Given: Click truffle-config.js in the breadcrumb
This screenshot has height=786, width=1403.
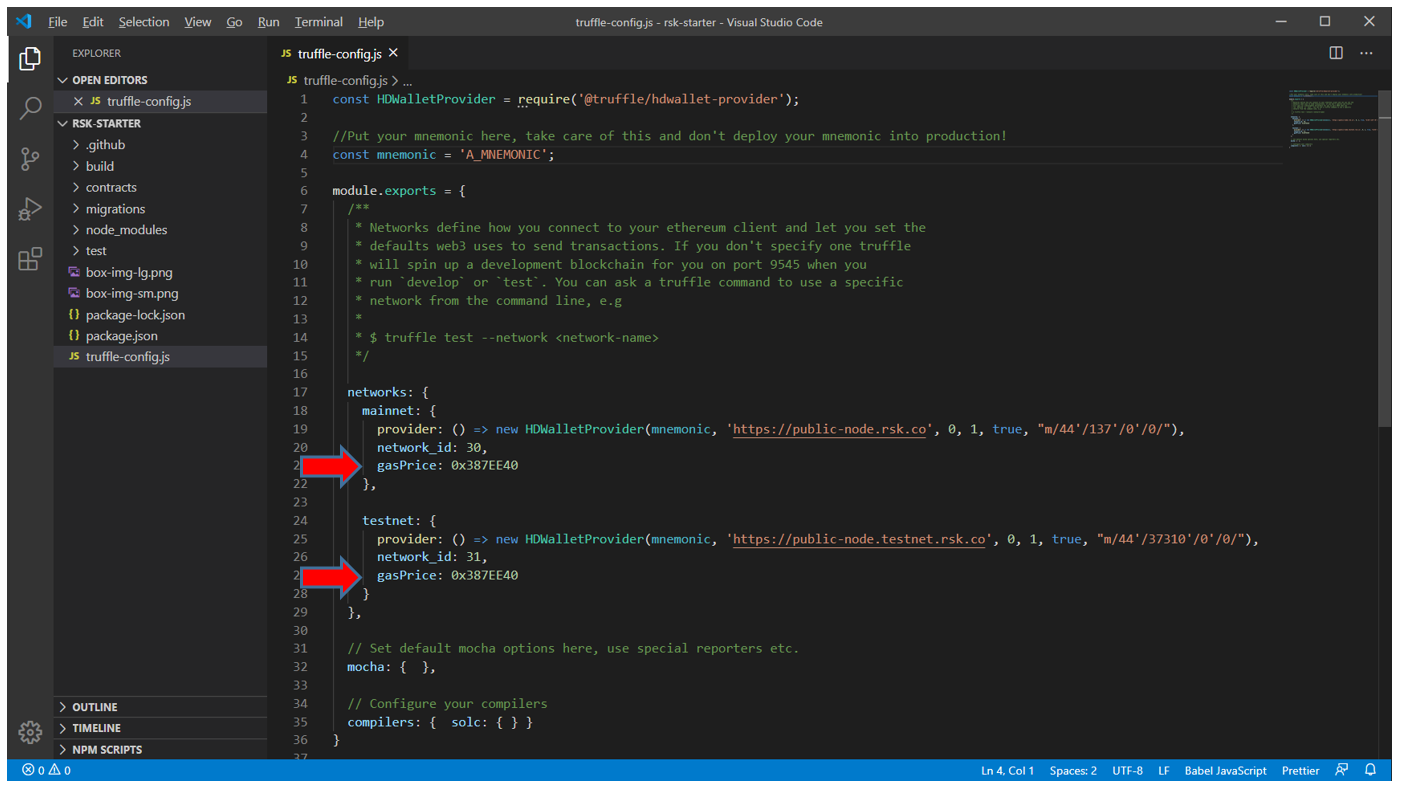Looking at the screenshot, I should [x=345, y=80].
